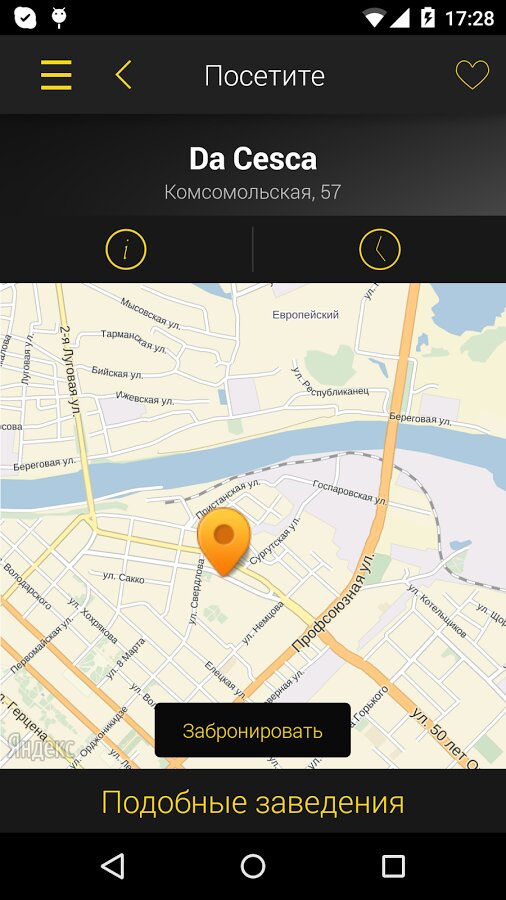This screenshot has width=506, height=900.
Task: Click the Забронировать button
Action: pyautogui.click(x=252, y=730)
